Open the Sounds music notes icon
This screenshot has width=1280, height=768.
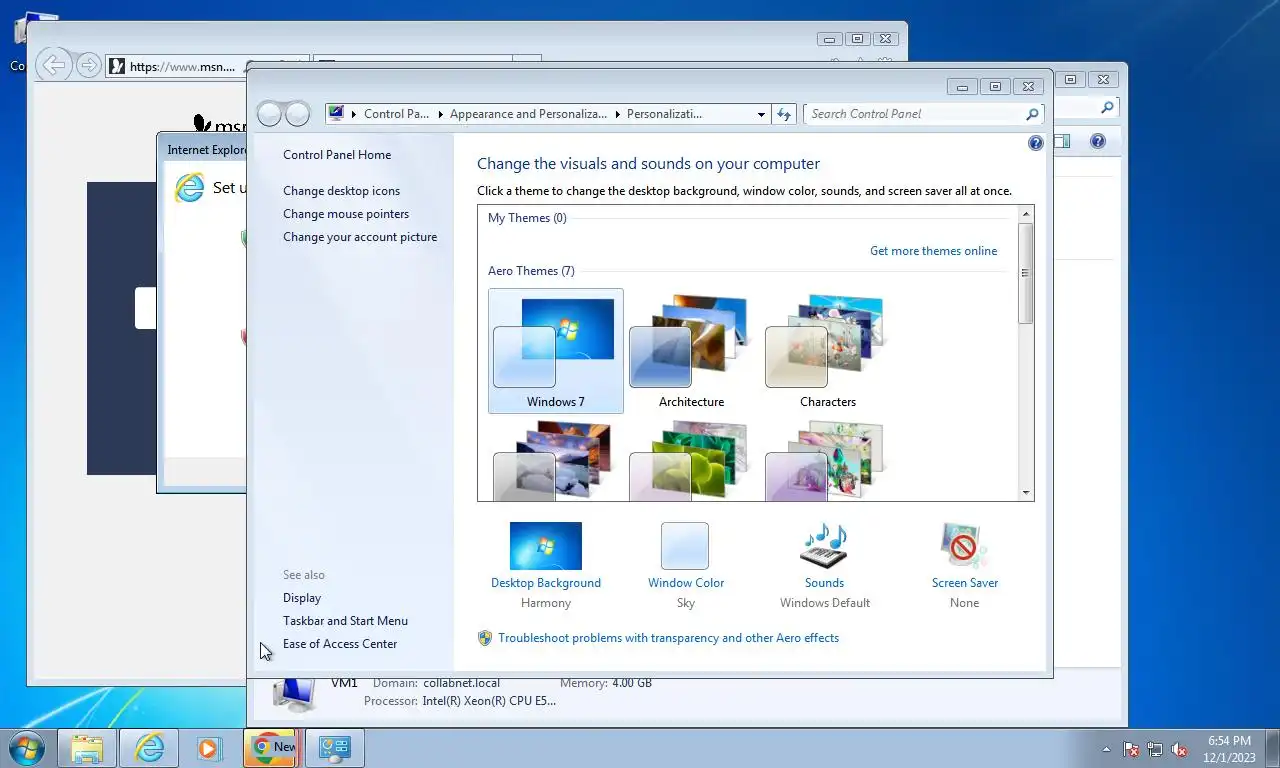click(x=824, y=546)
